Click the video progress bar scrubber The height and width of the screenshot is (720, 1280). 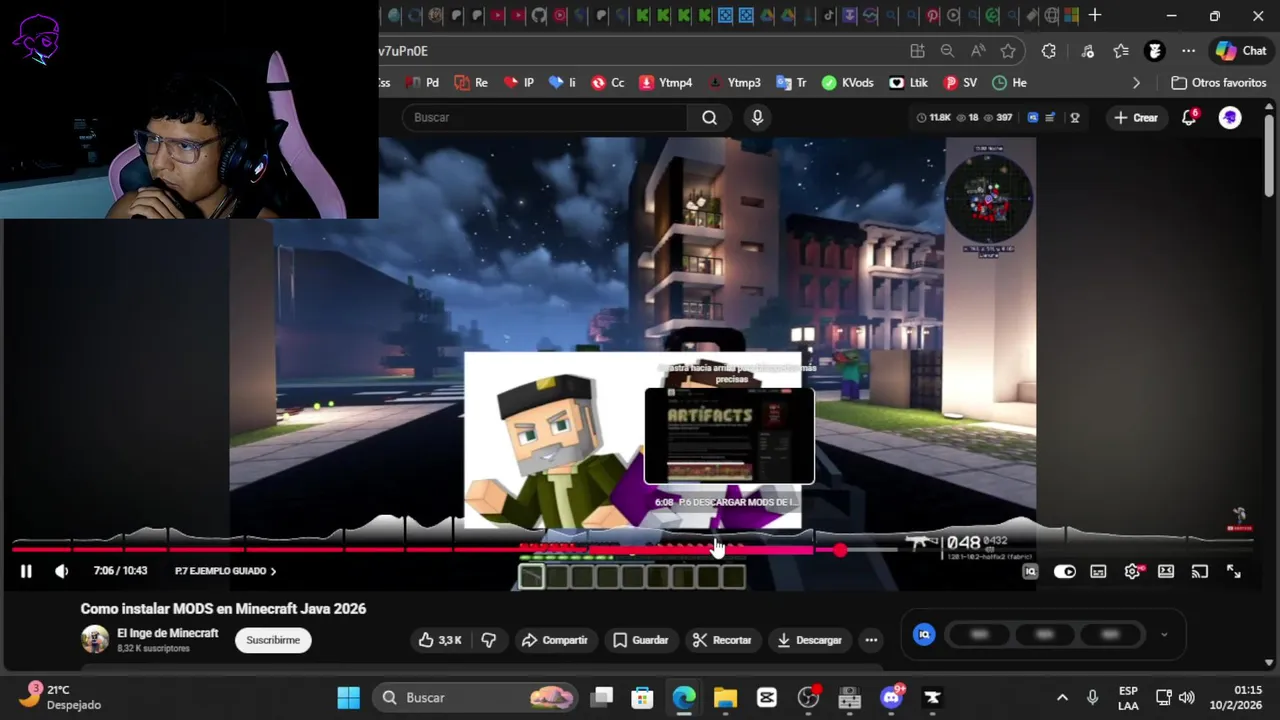(840, 550)
